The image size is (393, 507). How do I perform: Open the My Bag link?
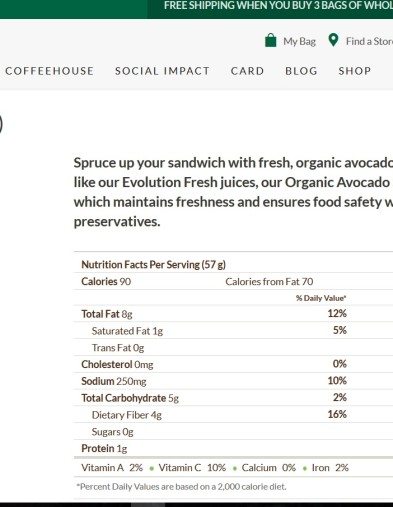pos(299,41)
